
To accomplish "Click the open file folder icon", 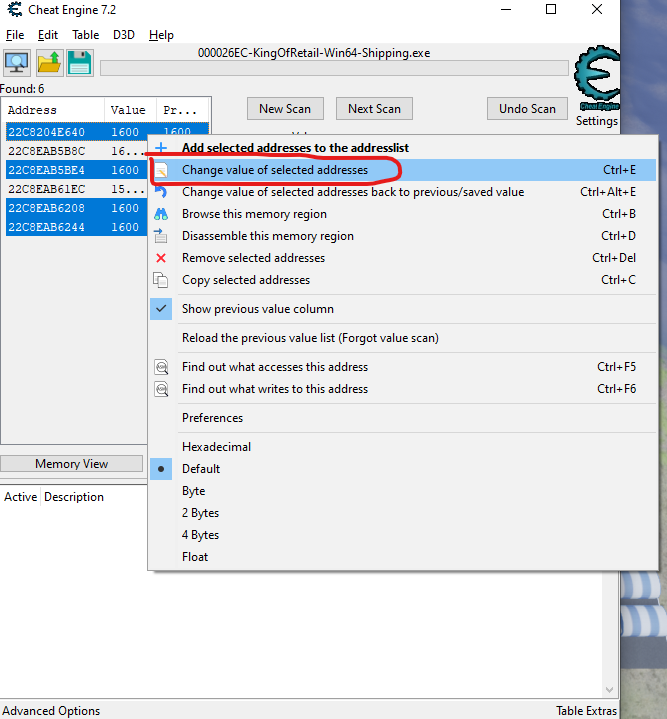I will (x=49, y=63).
